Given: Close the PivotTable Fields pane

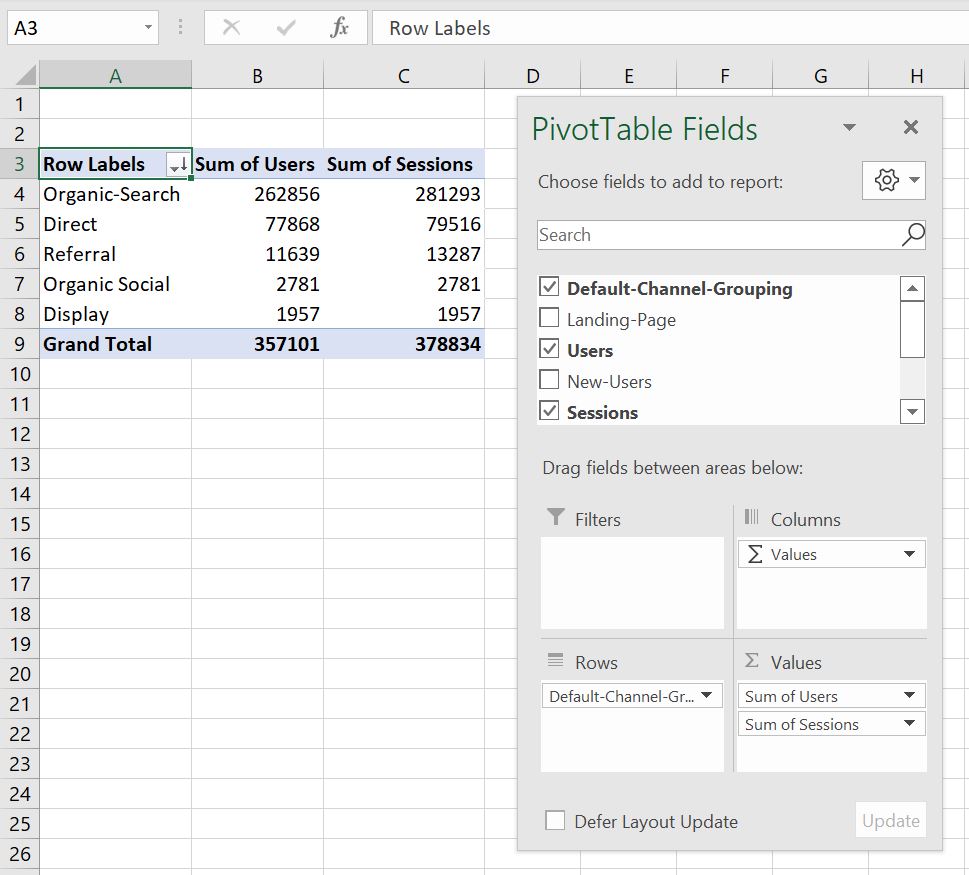Looking at the screenshot, I should pyautogui.click(x=910, y=127).
